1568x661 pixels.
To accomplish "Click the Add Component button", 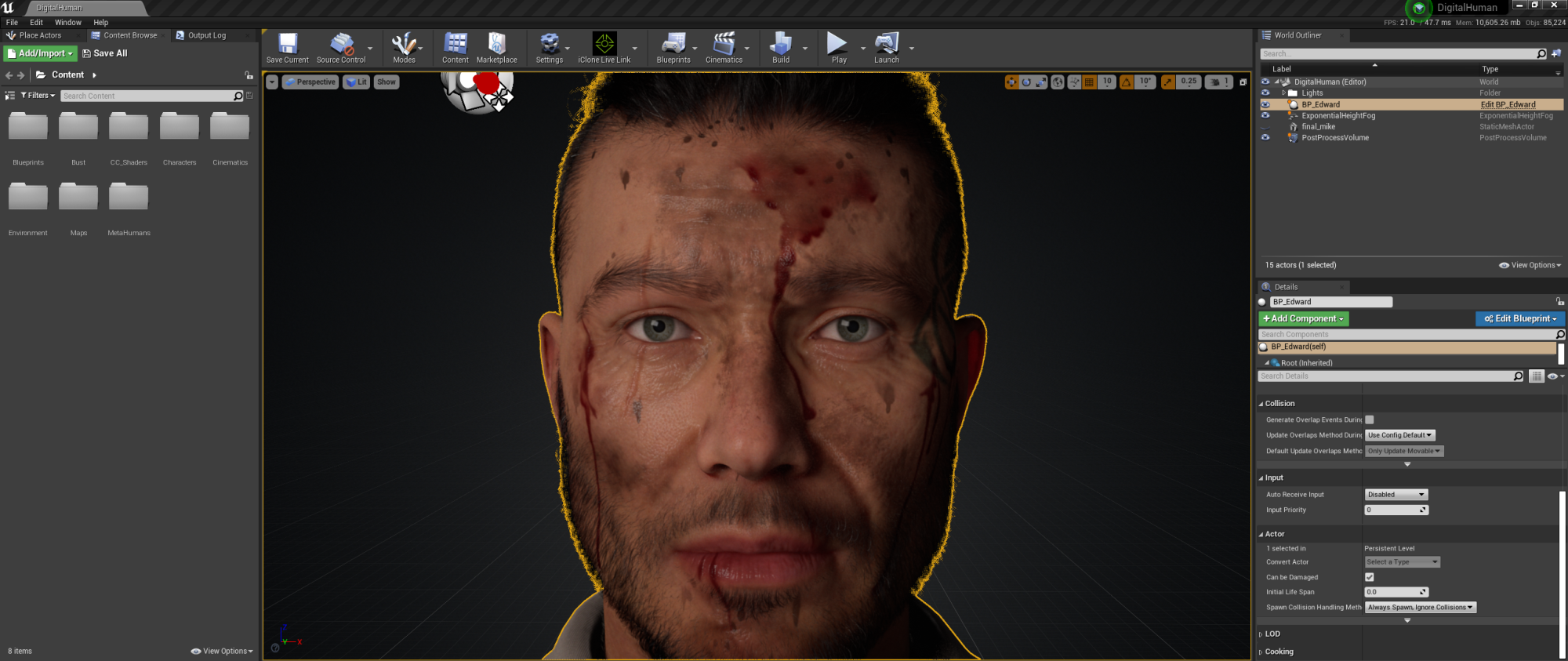I will (1304, 318).
